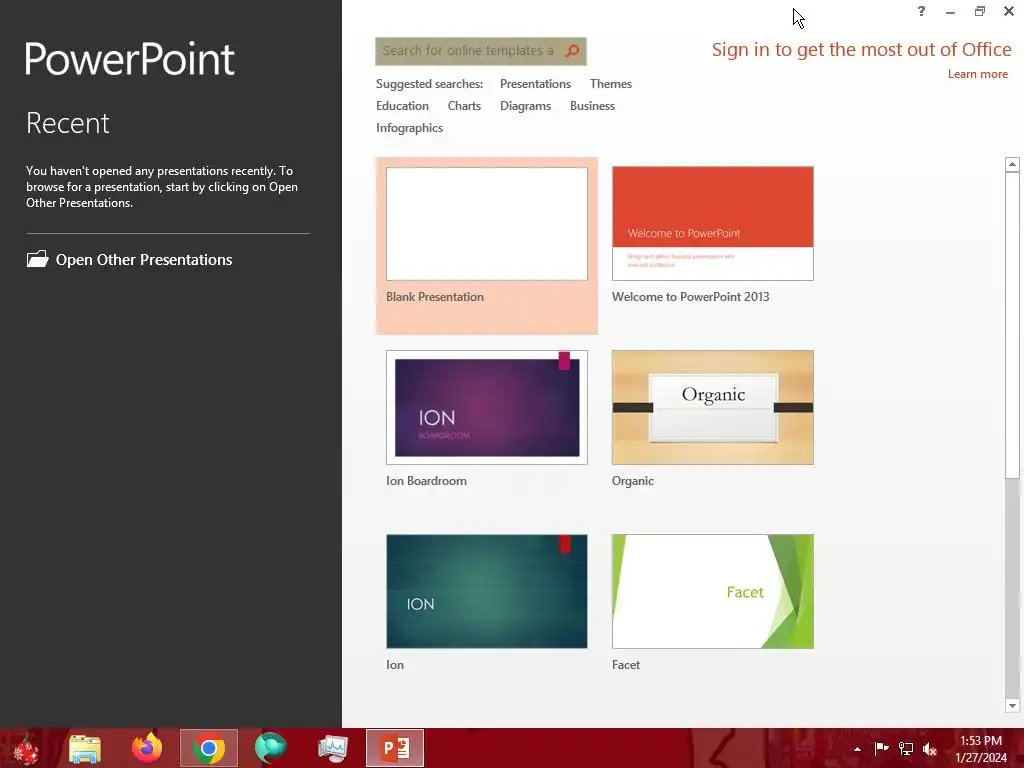Image resolution: width=1024 pixels, height=768 pixels.
Task: Select the Diagrams suggested search
Action: (x=525, y=106)
